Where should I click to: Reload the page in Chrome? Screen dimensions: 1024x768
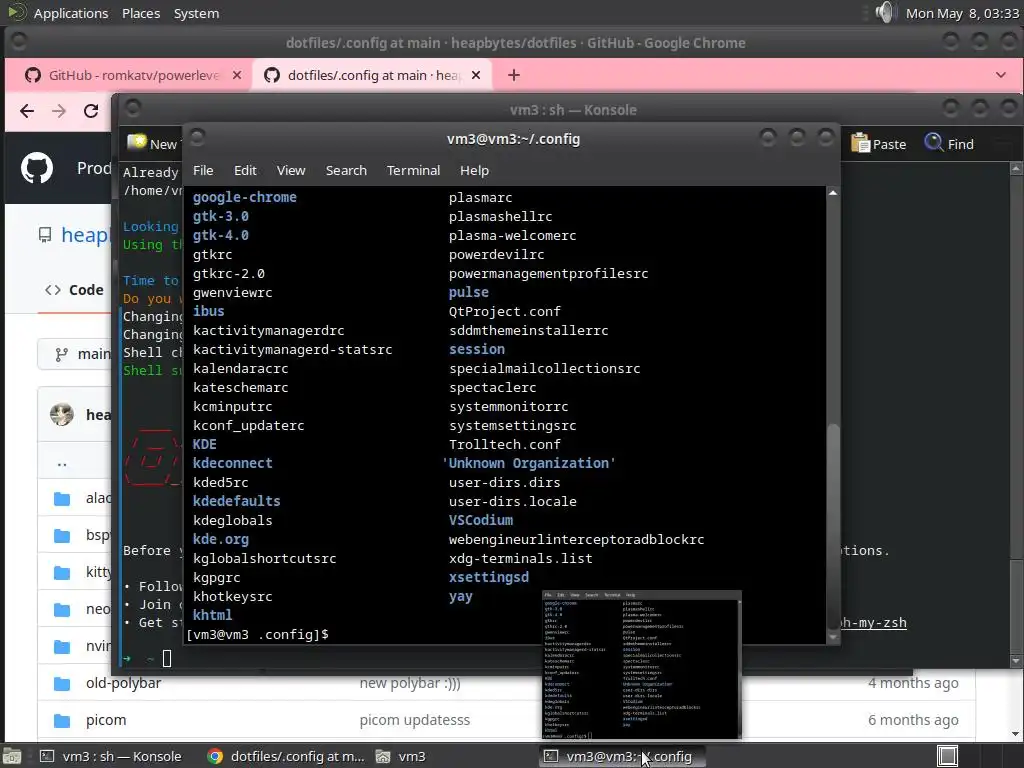[91, 111]
